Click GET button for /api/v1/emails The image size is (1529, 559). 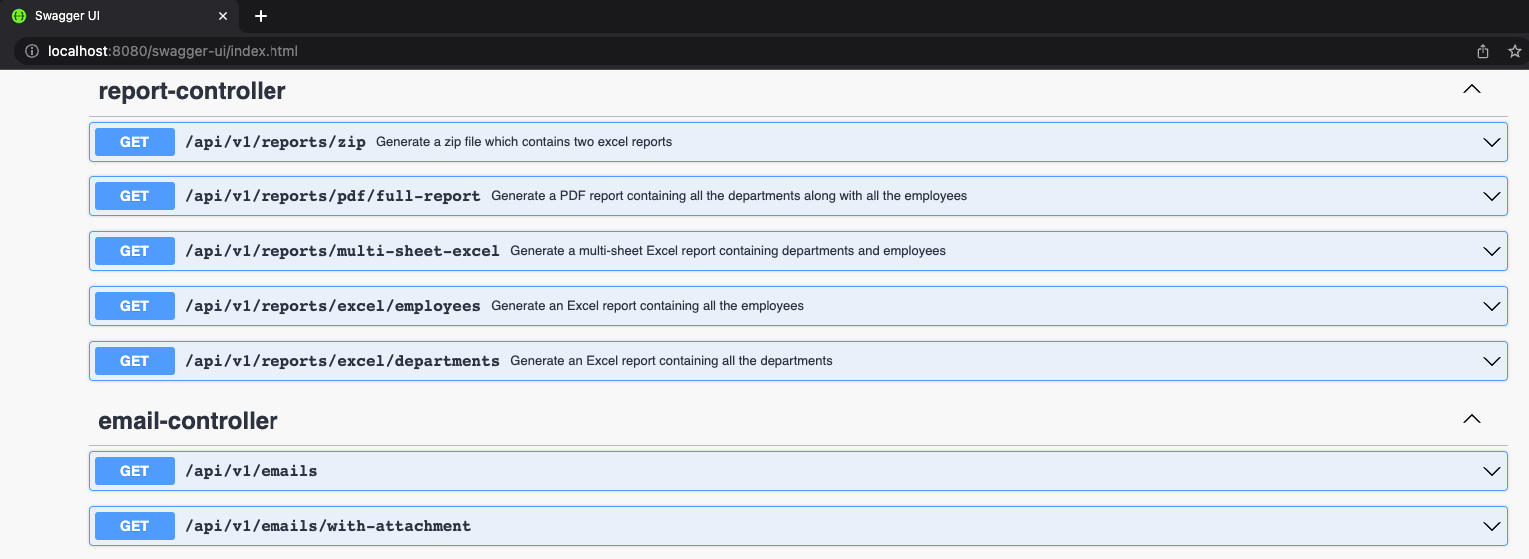point(135,471)
